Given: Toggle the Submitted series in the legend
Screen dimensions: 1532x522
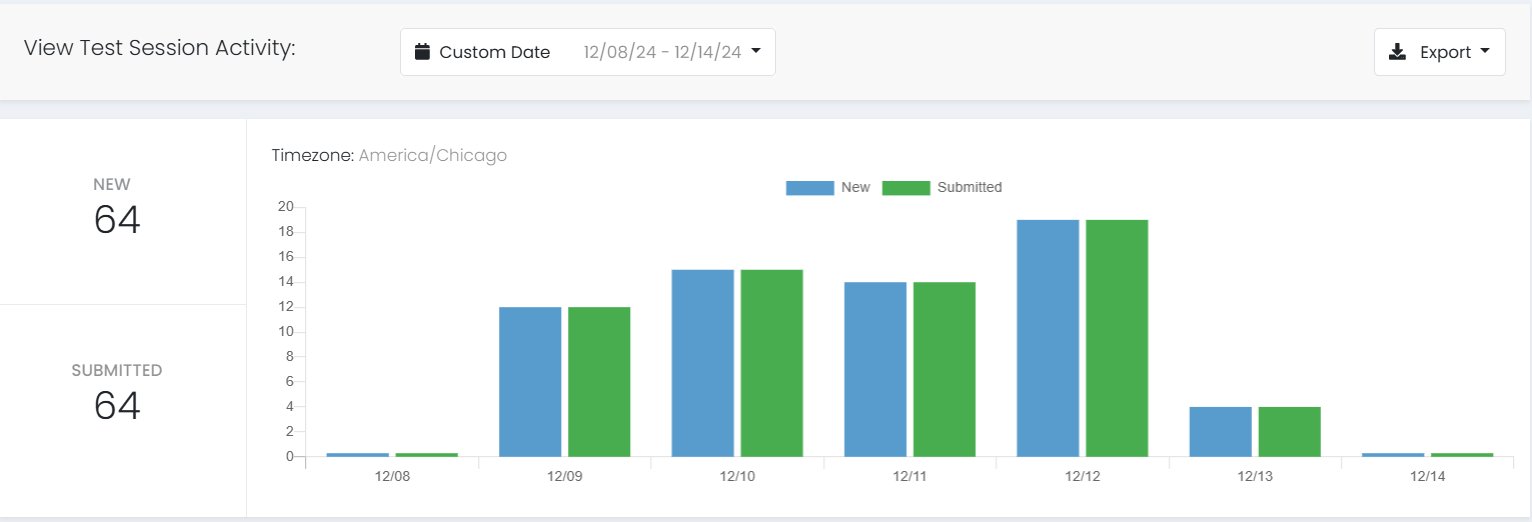Looking at the screenshot, I should (x=942, y=187).
